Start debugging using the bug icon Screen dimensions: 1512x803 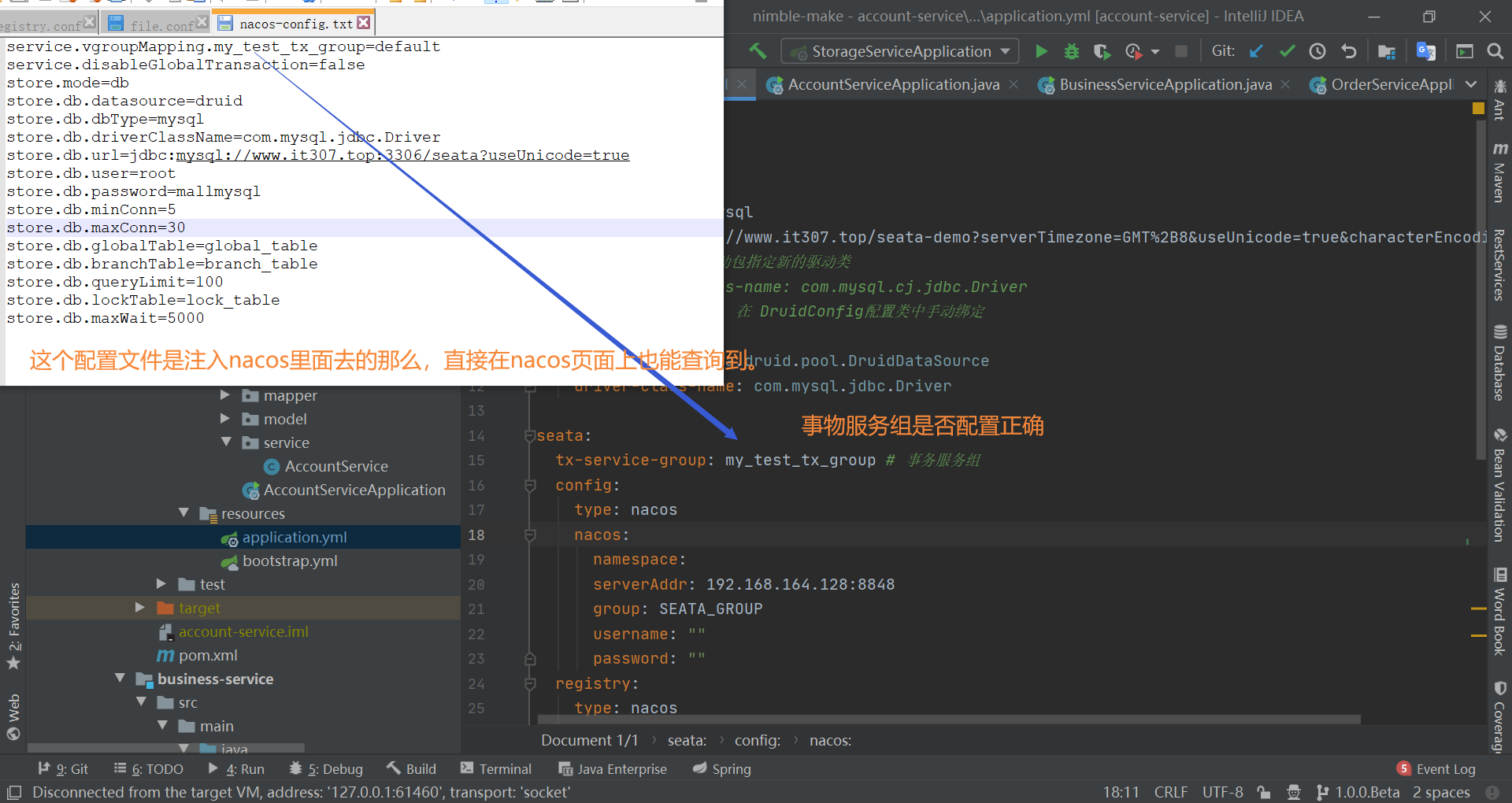coord(1071,51)
